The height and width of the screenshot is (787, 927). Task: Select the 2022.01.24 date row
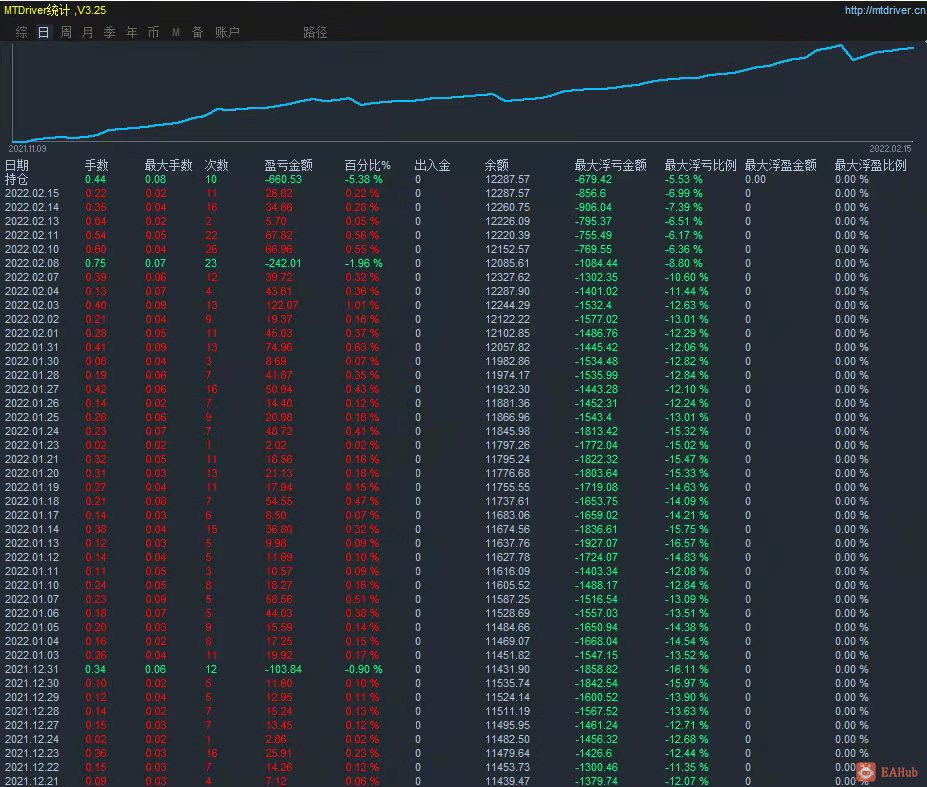[32, 431]
